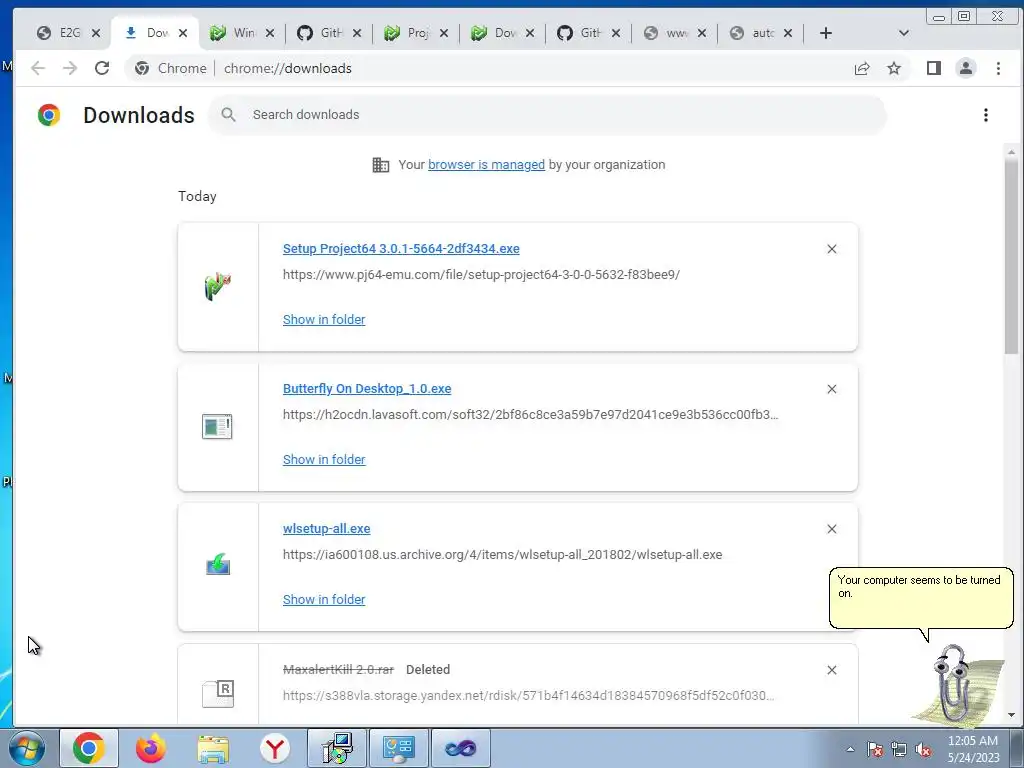Reload the downloads page

click(x=102, y=68)
